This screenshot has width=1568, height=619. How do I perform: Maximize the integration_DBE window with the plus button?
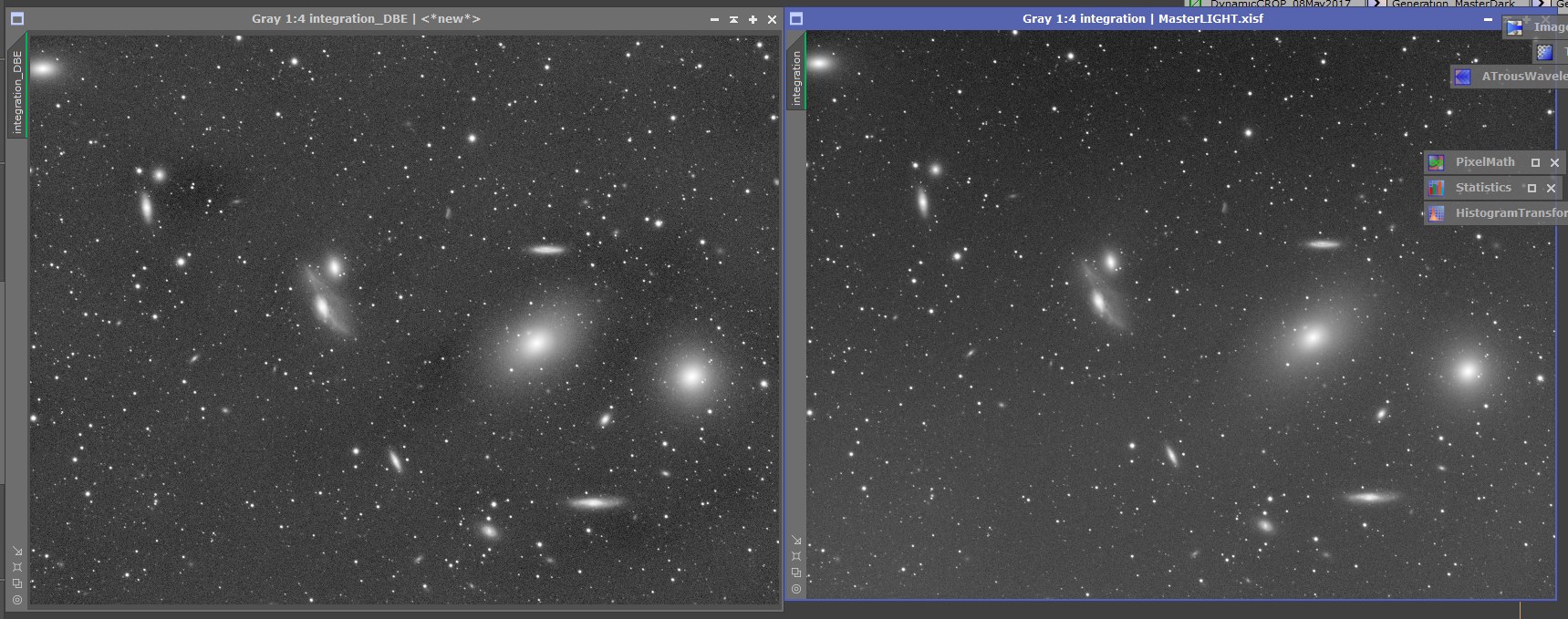753,19
